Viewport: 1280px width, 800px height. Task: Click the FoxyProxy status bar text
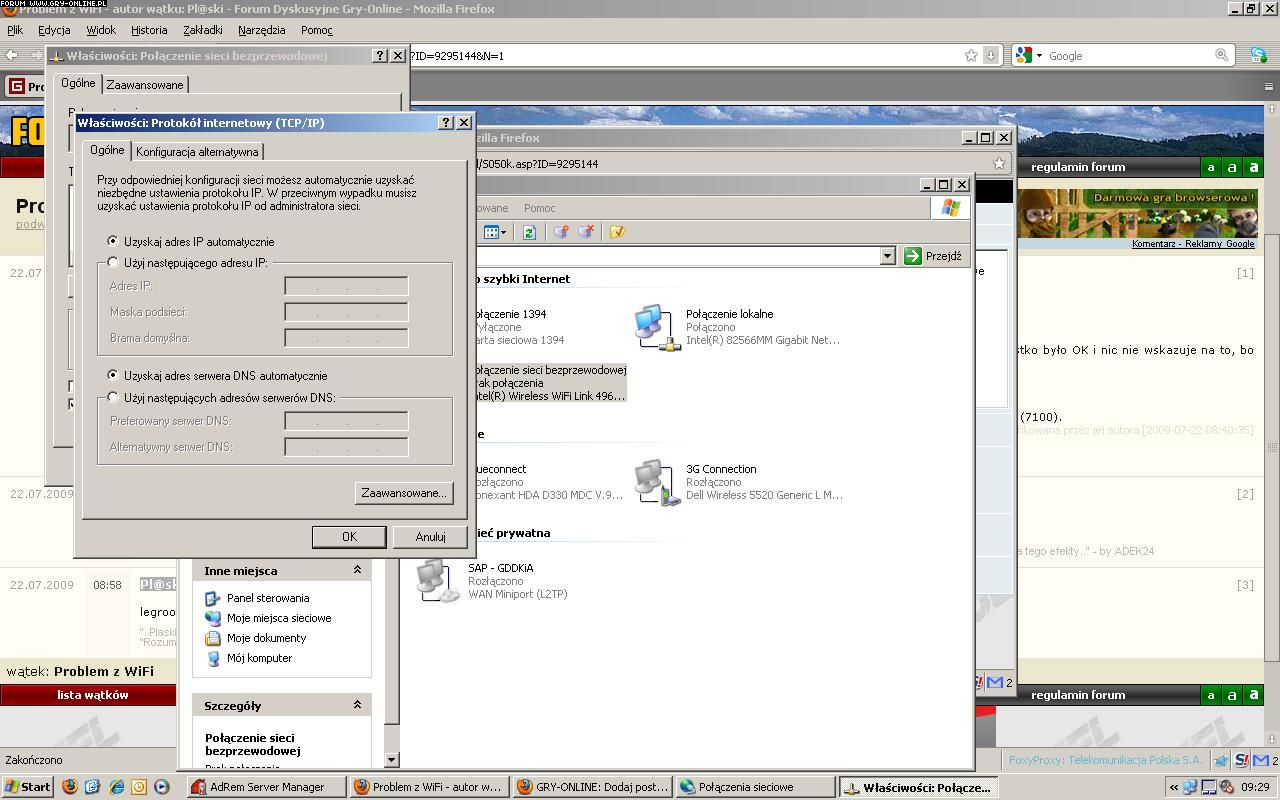point(1106,760)
